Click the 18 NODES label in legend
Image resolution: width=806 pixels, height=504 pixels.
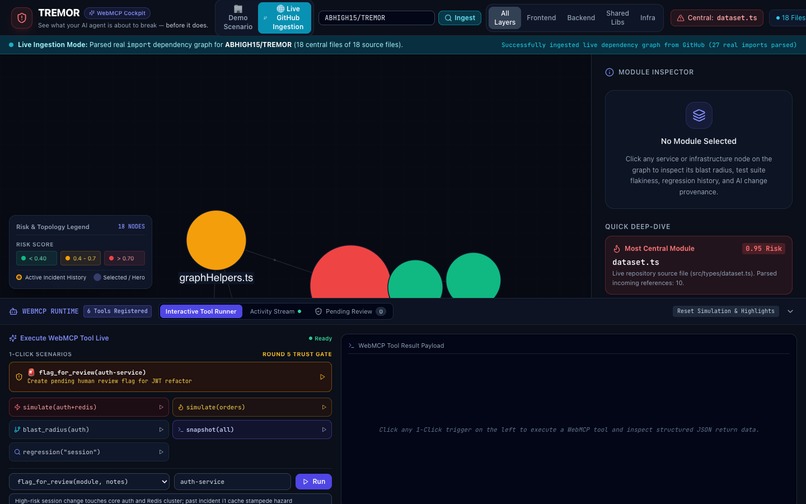[x=131, y=226]
